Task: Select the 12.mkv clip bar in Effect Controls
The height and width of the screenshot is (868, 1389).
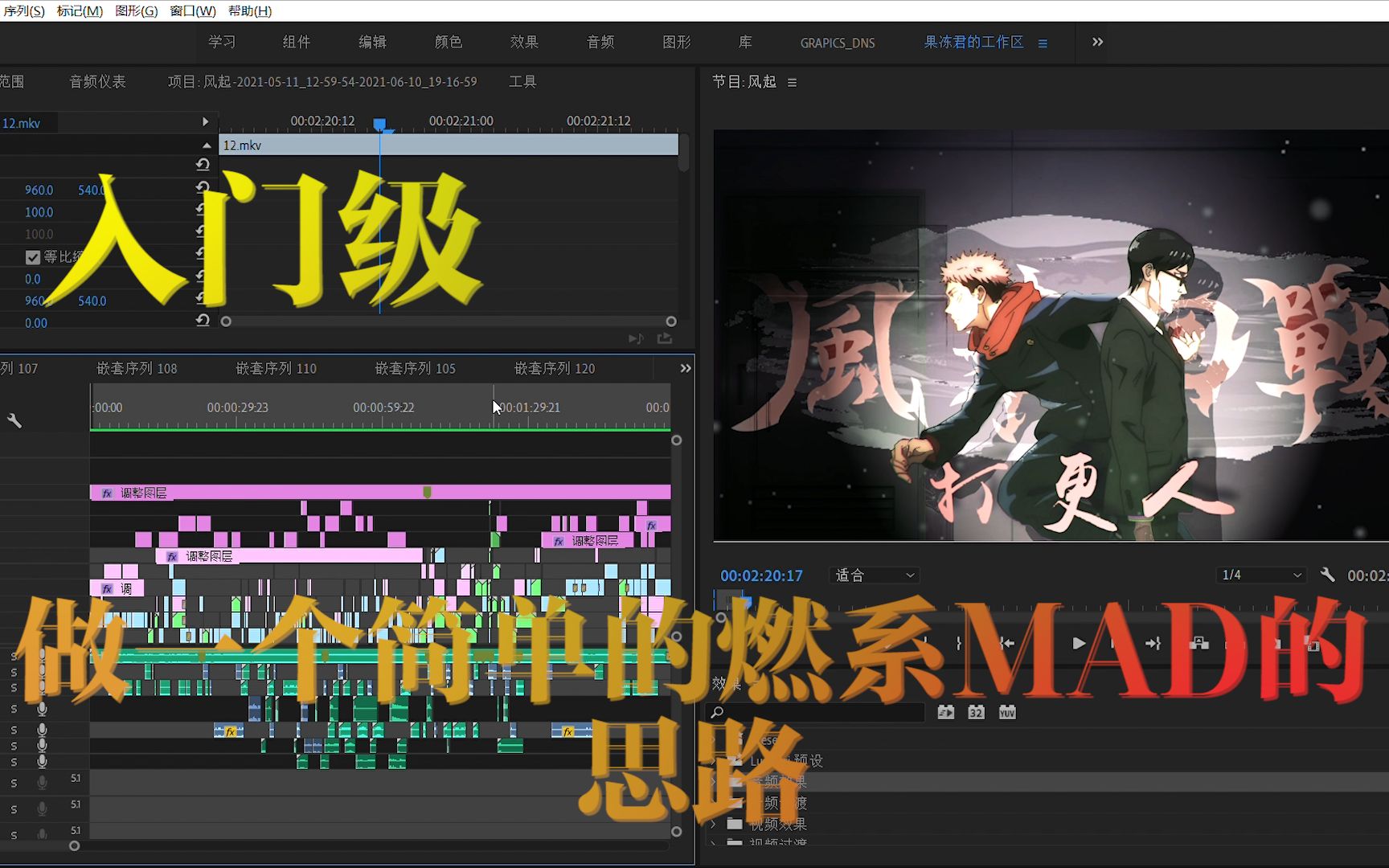Action: [x=449, y=145]
